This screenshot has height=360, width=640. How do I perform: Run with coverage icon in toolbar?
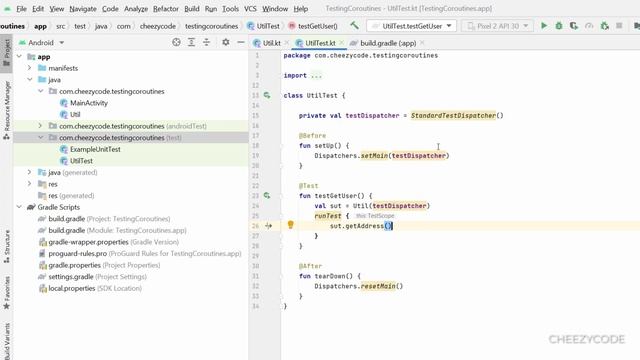click(x=574, y=26)
